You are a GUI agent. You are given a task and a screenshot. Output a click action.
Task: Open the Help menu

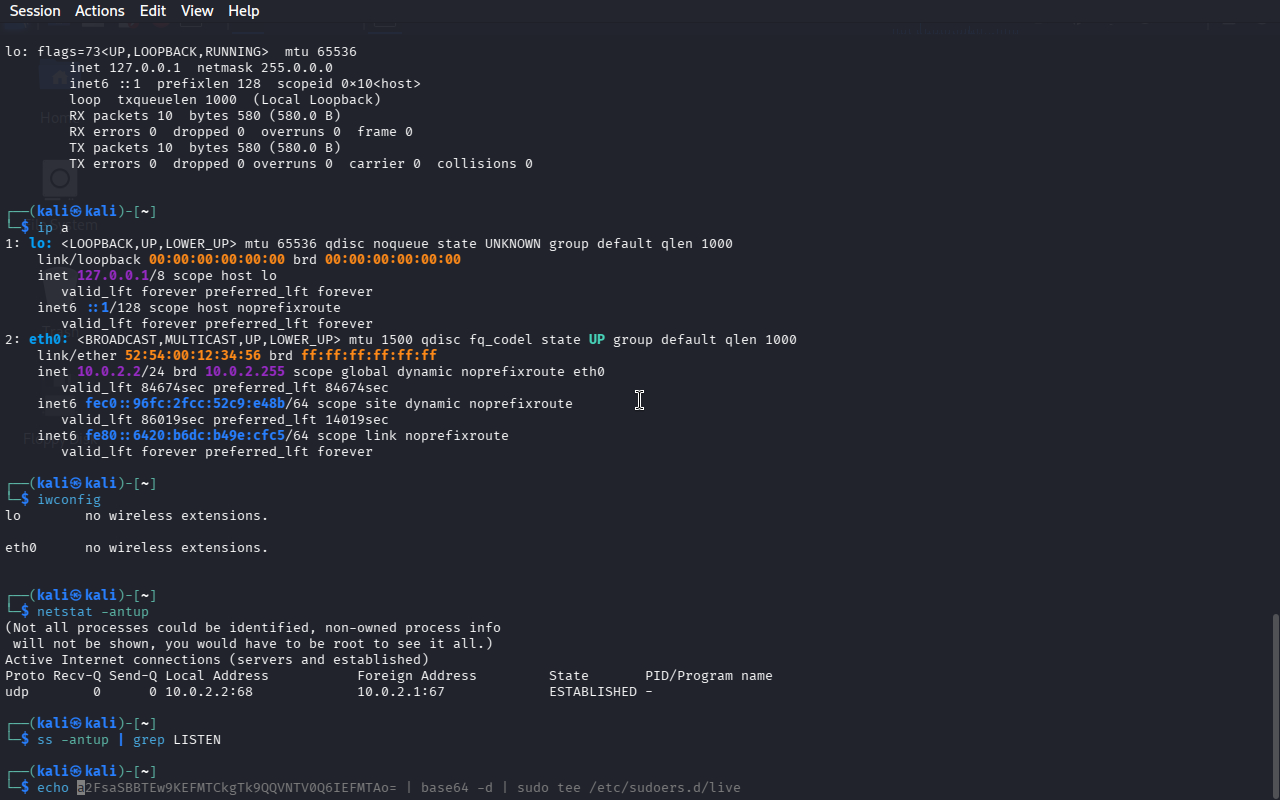pyautogui.click(x=243, y=11)
